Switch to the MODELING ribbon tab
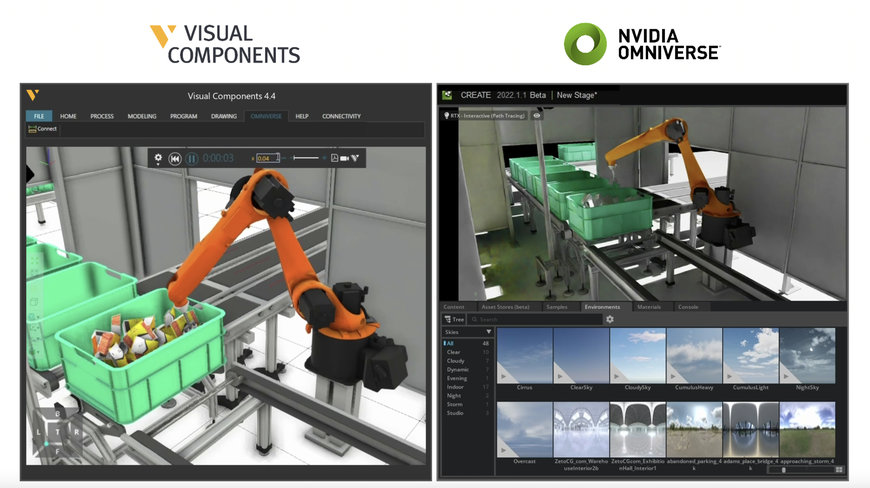The image size is (870, 488). (x=142, y=116)
